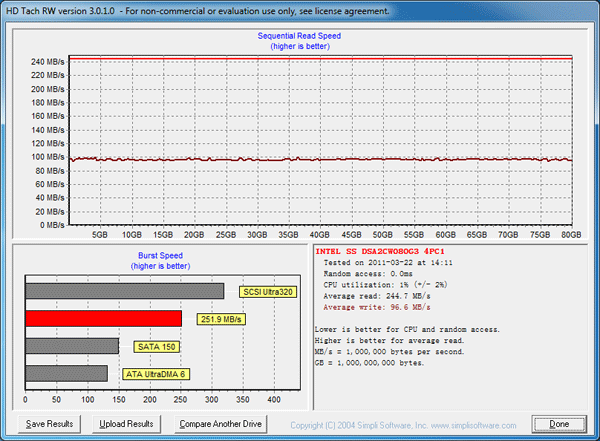The width and height of the screenshot is (600, 441).
Task: Select the gray SATA 150 bar
Action: [x=71, y=346]
